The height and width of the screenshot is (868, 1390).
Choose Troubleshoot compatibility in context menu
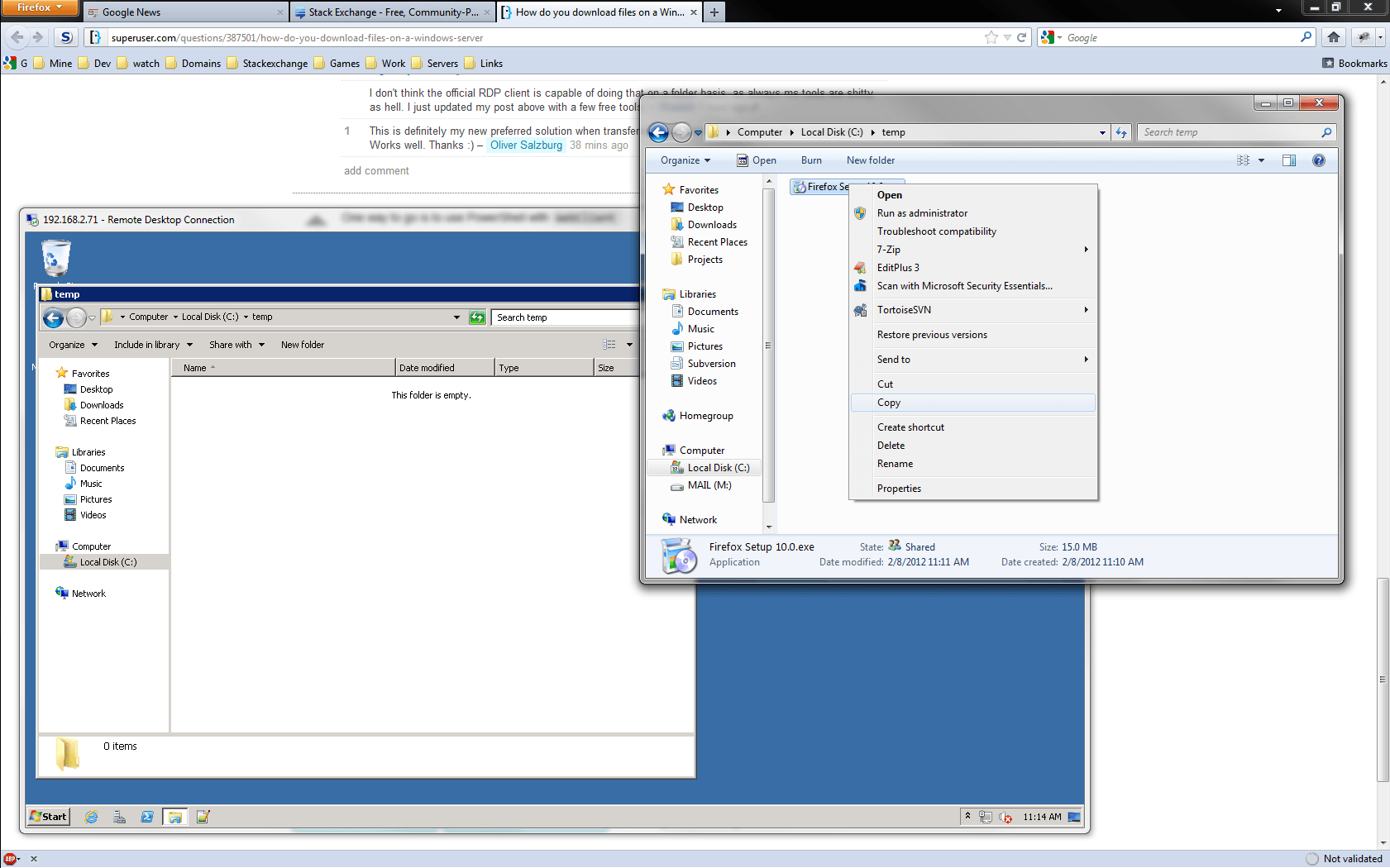(x=972, y=231)
